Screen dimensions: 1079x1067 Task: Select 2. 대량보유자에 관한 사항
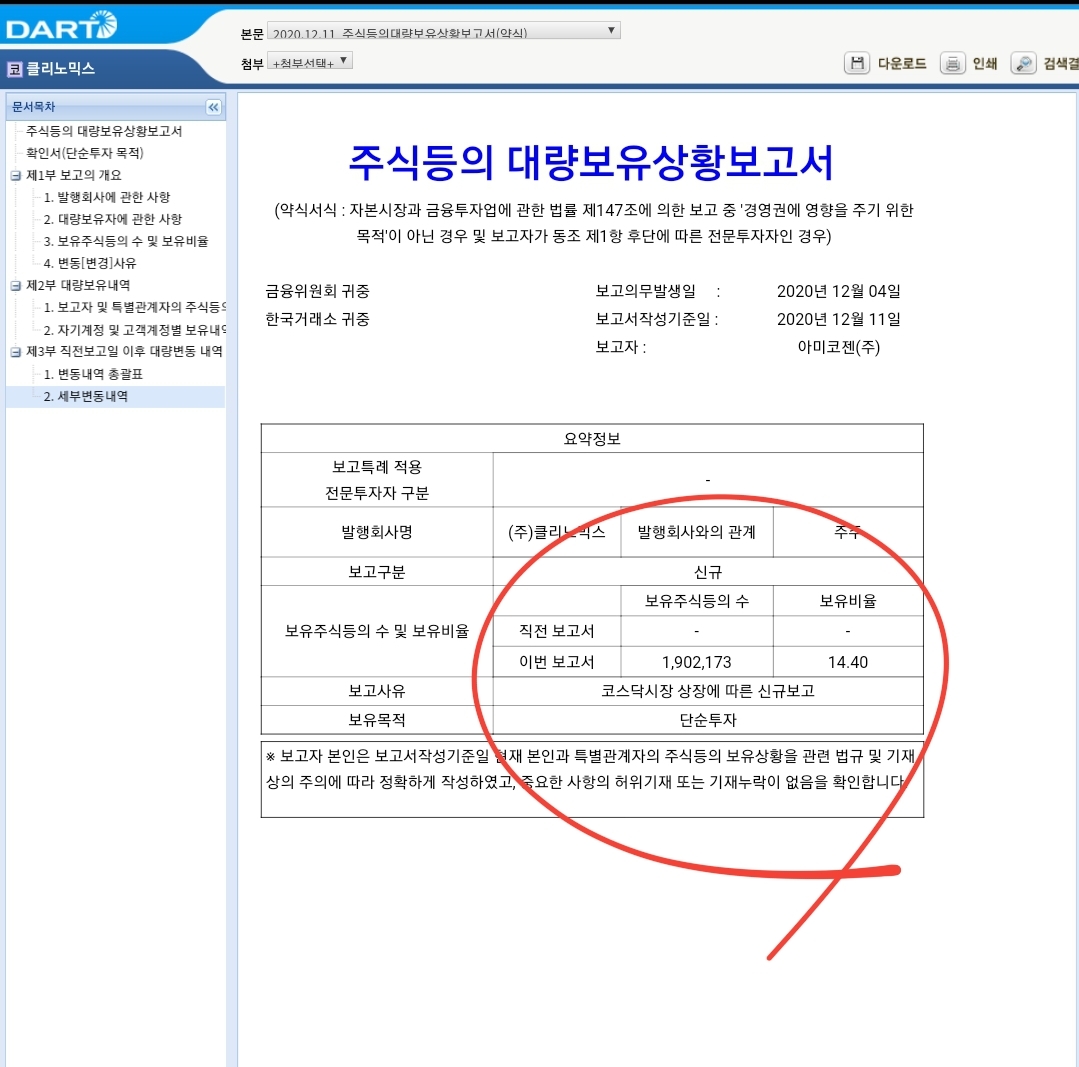[113, 219]
